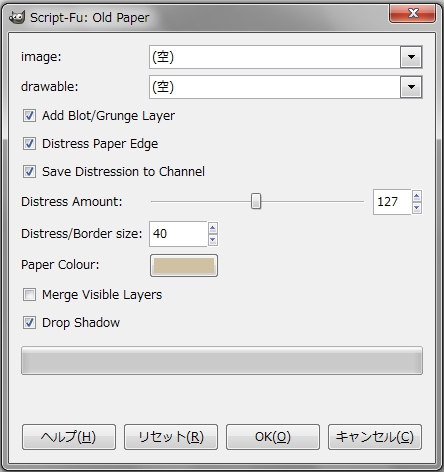
Task: Open the Paper Colour swatch
Action: pyautogui.click(x=184, y=266)
